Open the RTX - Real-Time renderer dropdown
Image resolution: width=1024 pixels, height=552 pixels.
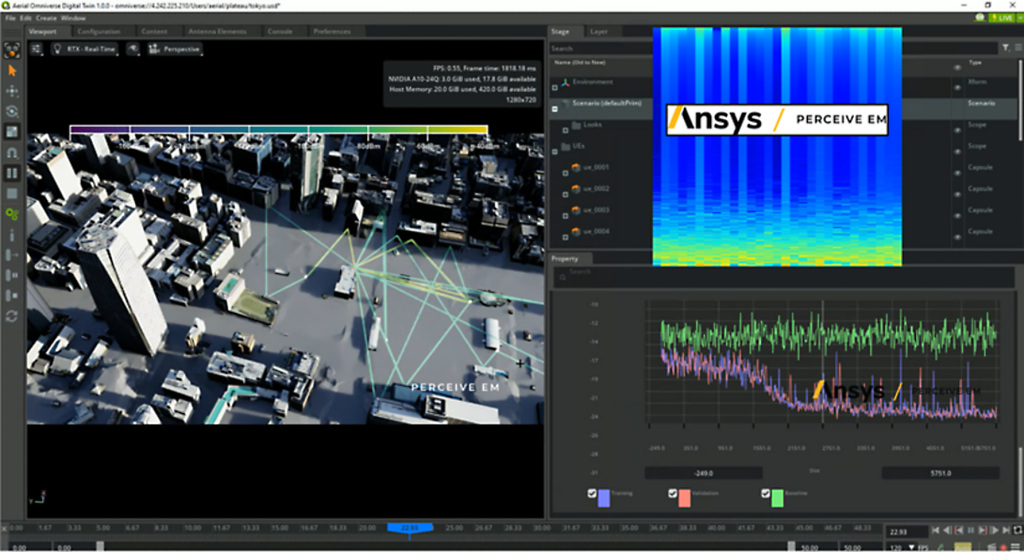click(x=84, y=49)
